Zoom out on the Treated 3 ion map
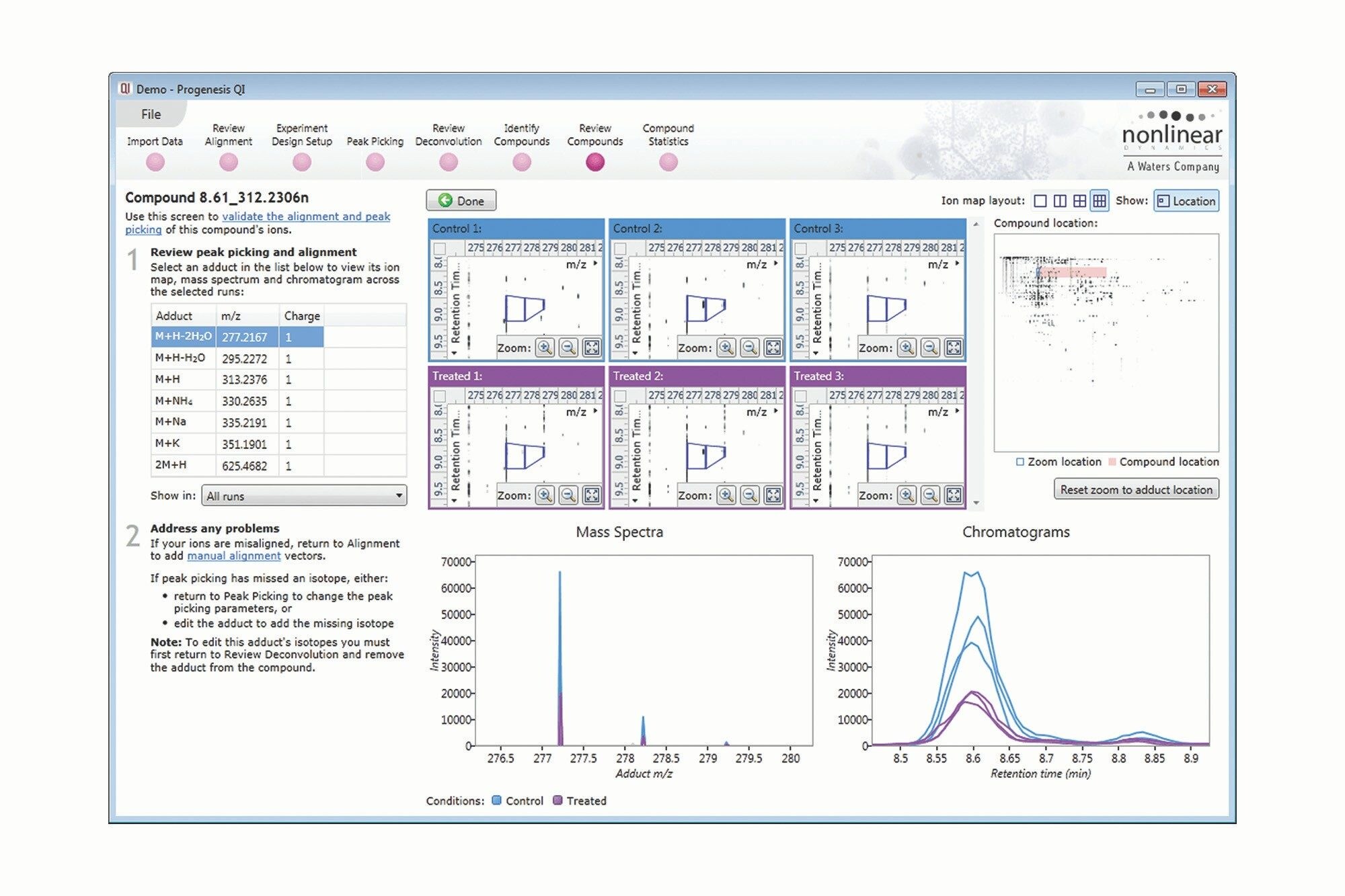This screenshot has width=1345, height=896. (930, 495)
